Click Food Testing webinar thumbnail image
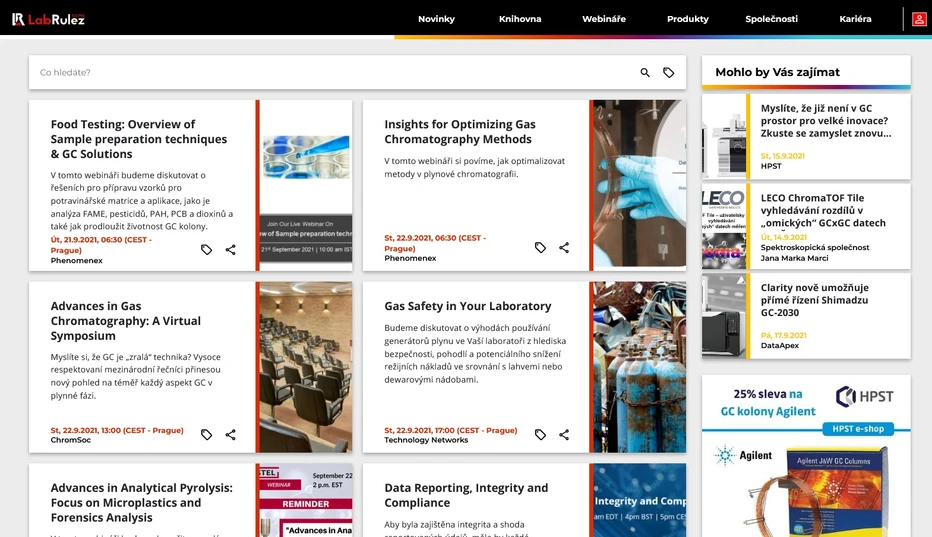 [306, 185]
